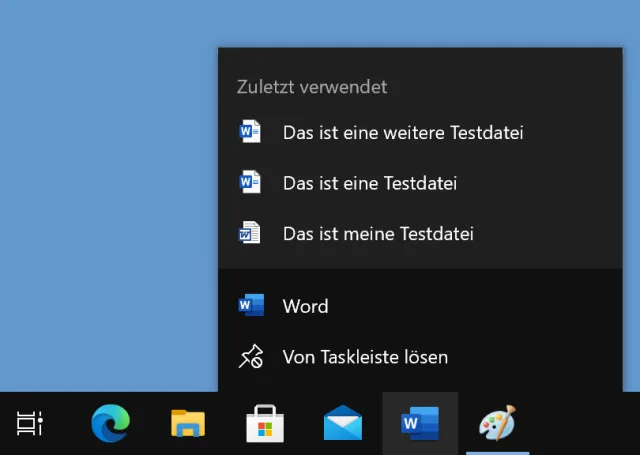
Task: Open File Explorer from the taskbar
Action: (x=188, y=424)
